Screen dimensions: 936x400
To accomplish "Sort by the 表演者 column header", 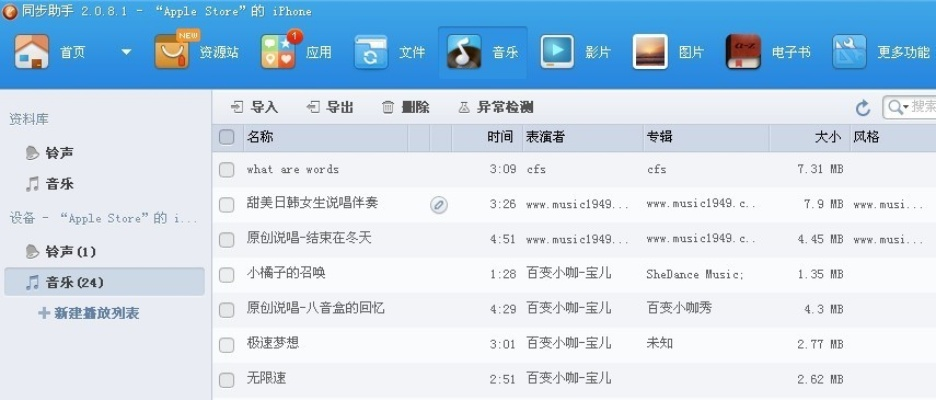I will 583,137.
